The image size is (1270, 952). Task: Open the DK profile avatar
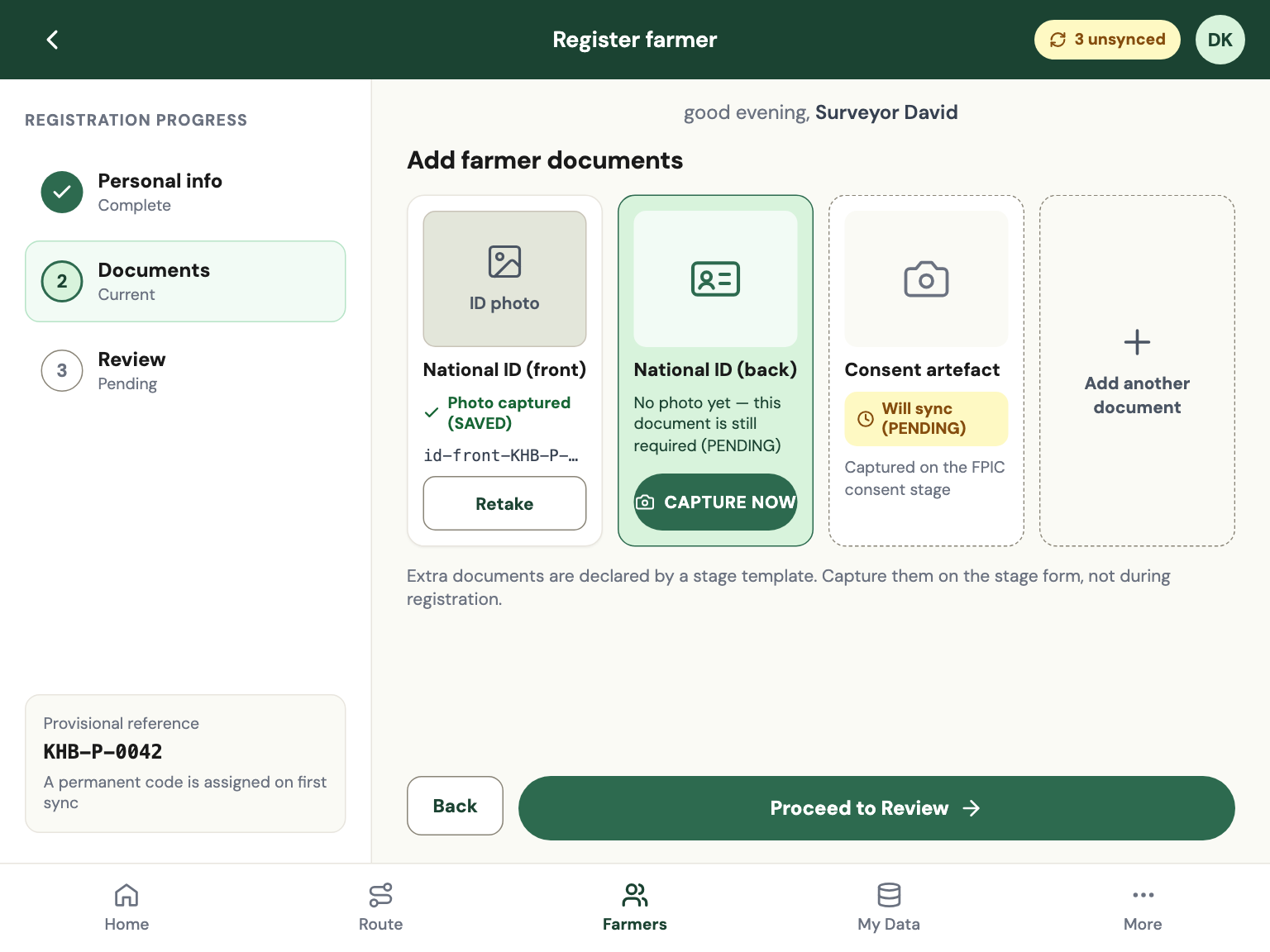tap(1220, 40)
